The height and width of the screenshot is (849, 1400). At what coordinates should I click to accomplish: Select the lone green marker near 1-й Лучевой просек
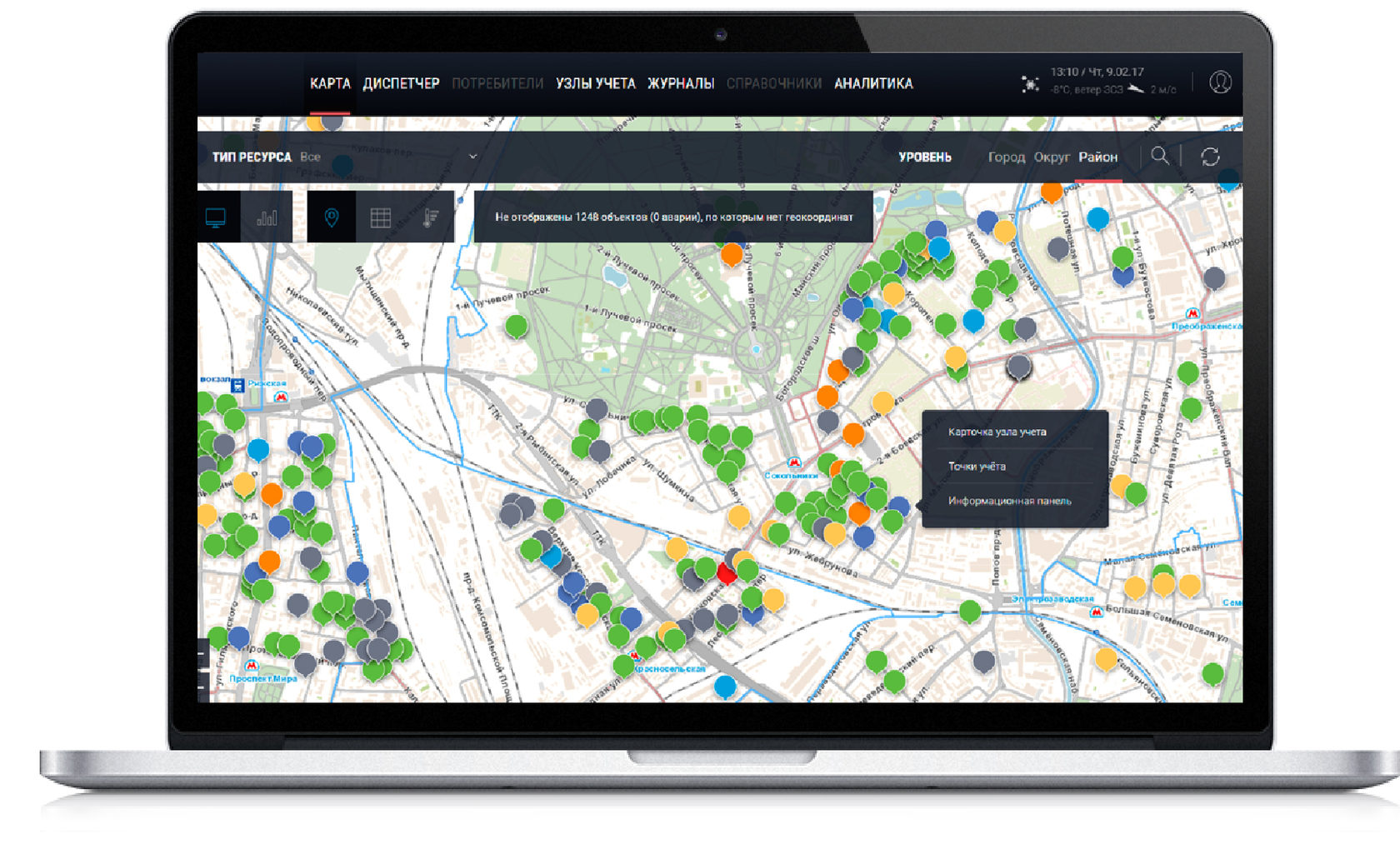pyautogui.click(x=517, y=325)
